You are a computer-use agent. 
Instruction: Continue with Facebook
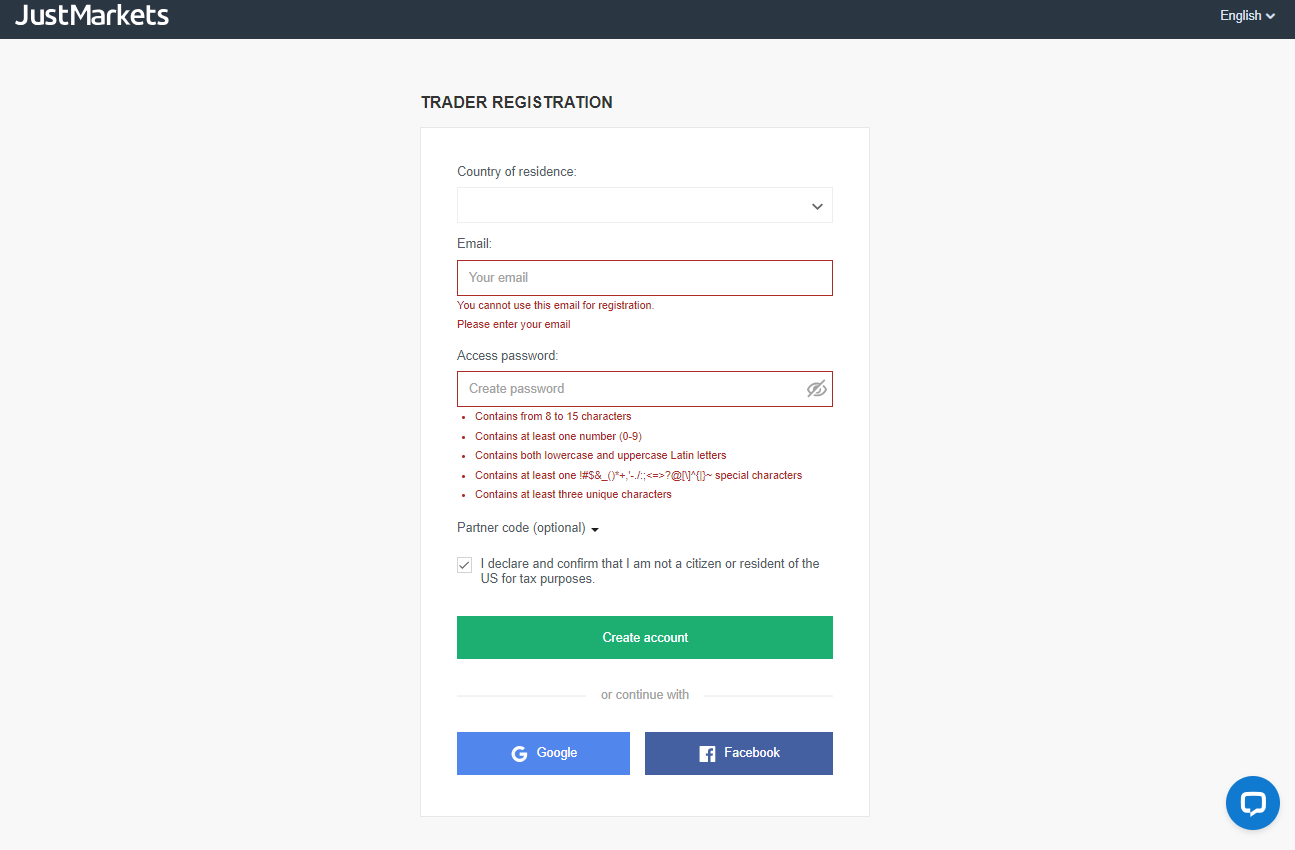point(738,753)
